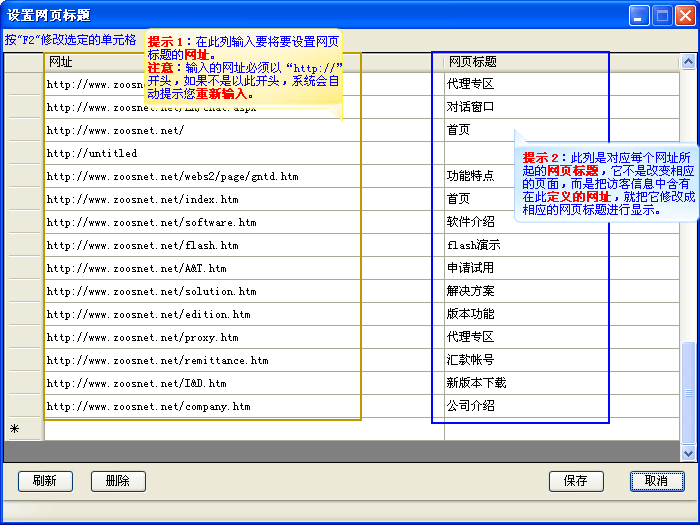
Task: Click the vertical scrollbar down arrow
Action: 687,451
